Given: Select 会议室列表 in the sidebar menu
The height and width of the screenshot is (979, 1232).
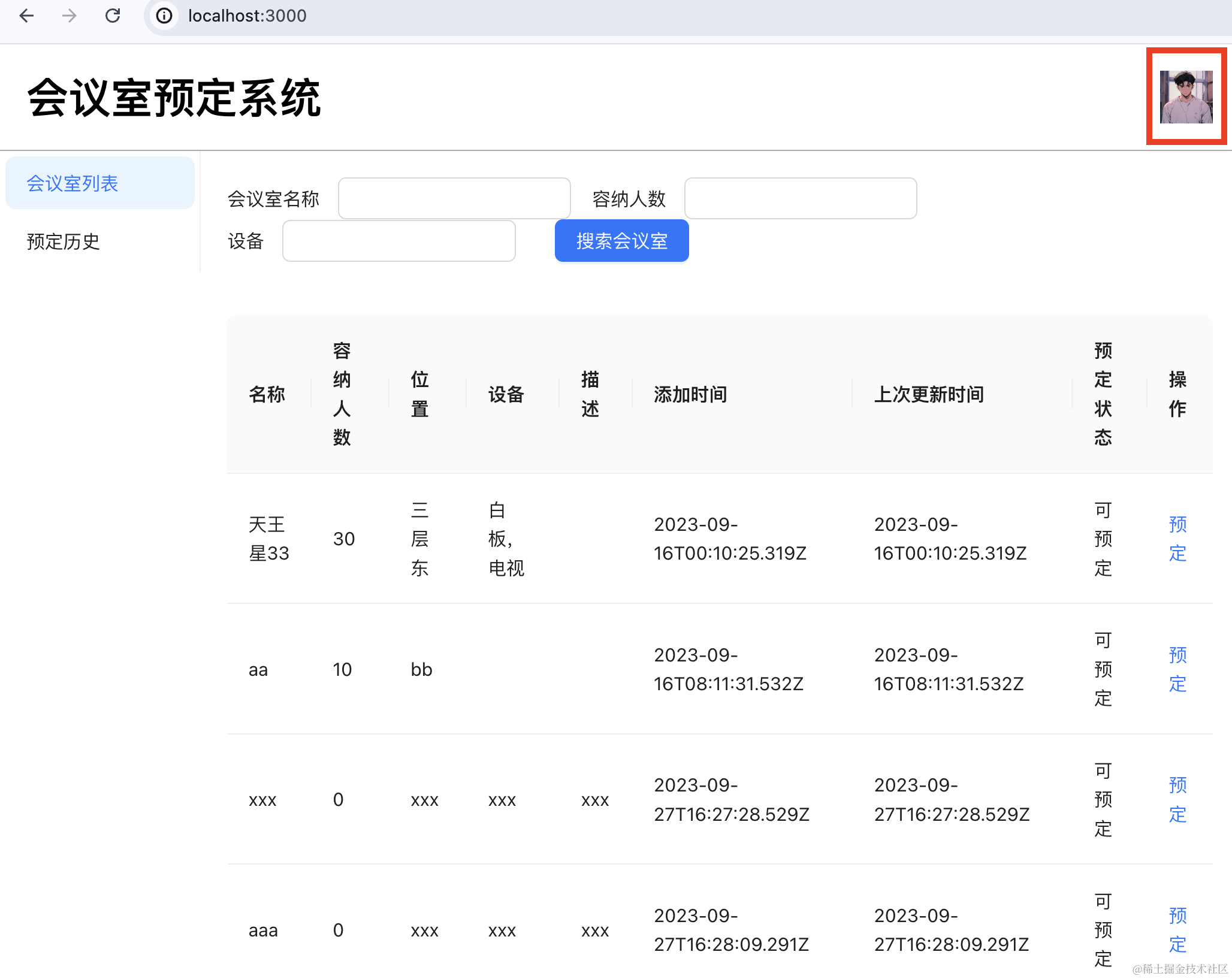Looking at the screenshot, I should 99,183.
